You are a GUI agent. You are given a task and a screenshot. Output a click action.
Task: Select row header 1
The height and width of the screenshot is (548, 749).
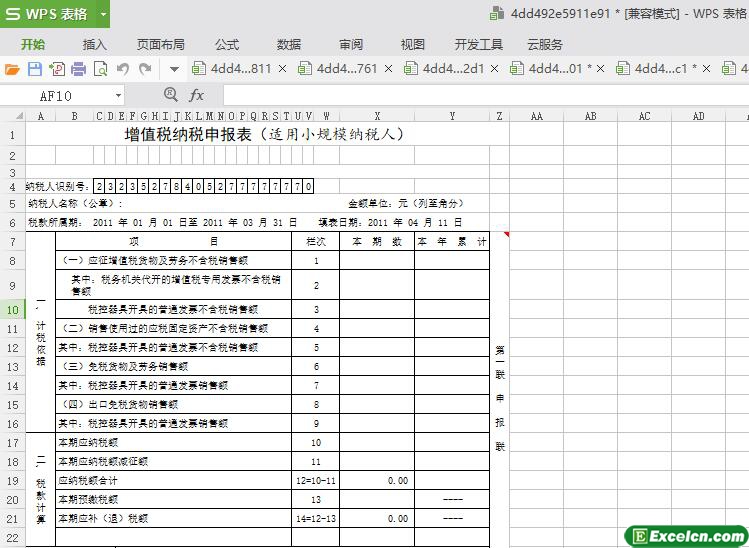12,136
